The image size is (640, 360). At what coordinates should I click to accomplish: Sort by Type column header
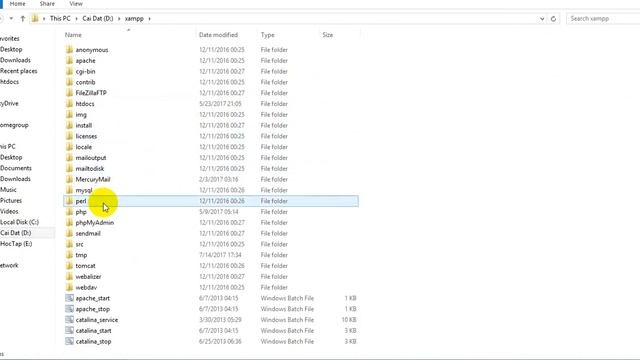[267, 35]
